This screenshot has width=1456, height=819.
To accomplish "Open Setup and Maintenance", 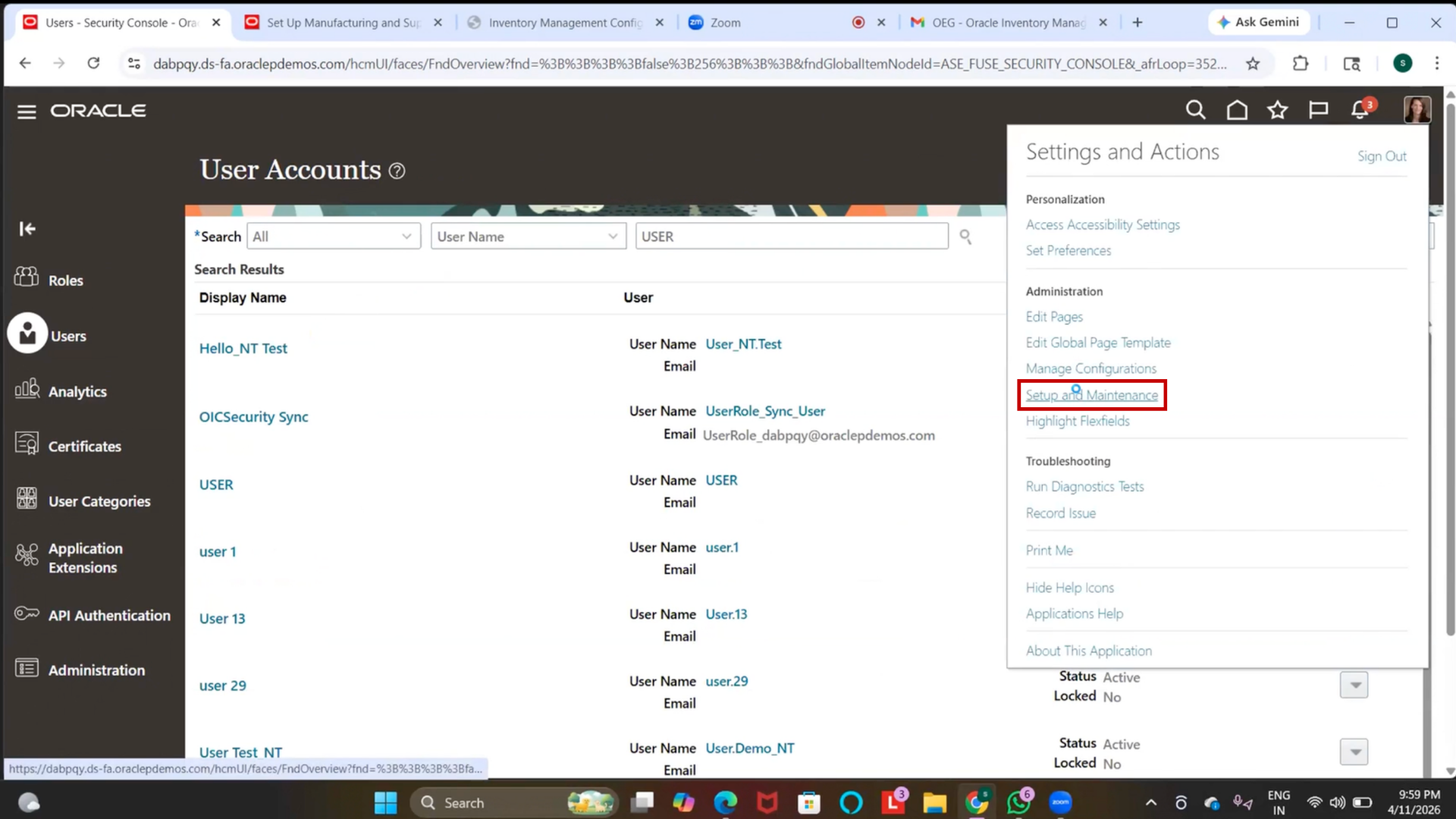I will [1091, 395].
